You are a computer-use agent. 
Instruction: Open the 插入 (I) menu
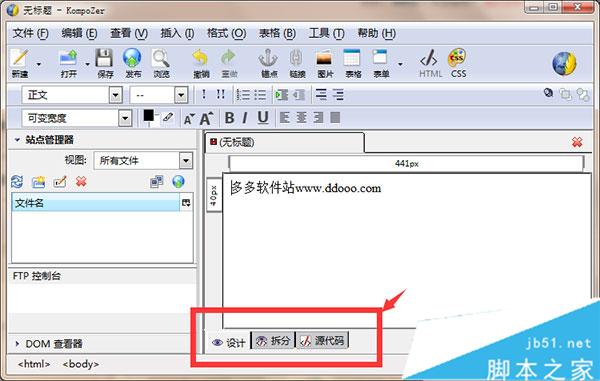(x=177, y=34)
